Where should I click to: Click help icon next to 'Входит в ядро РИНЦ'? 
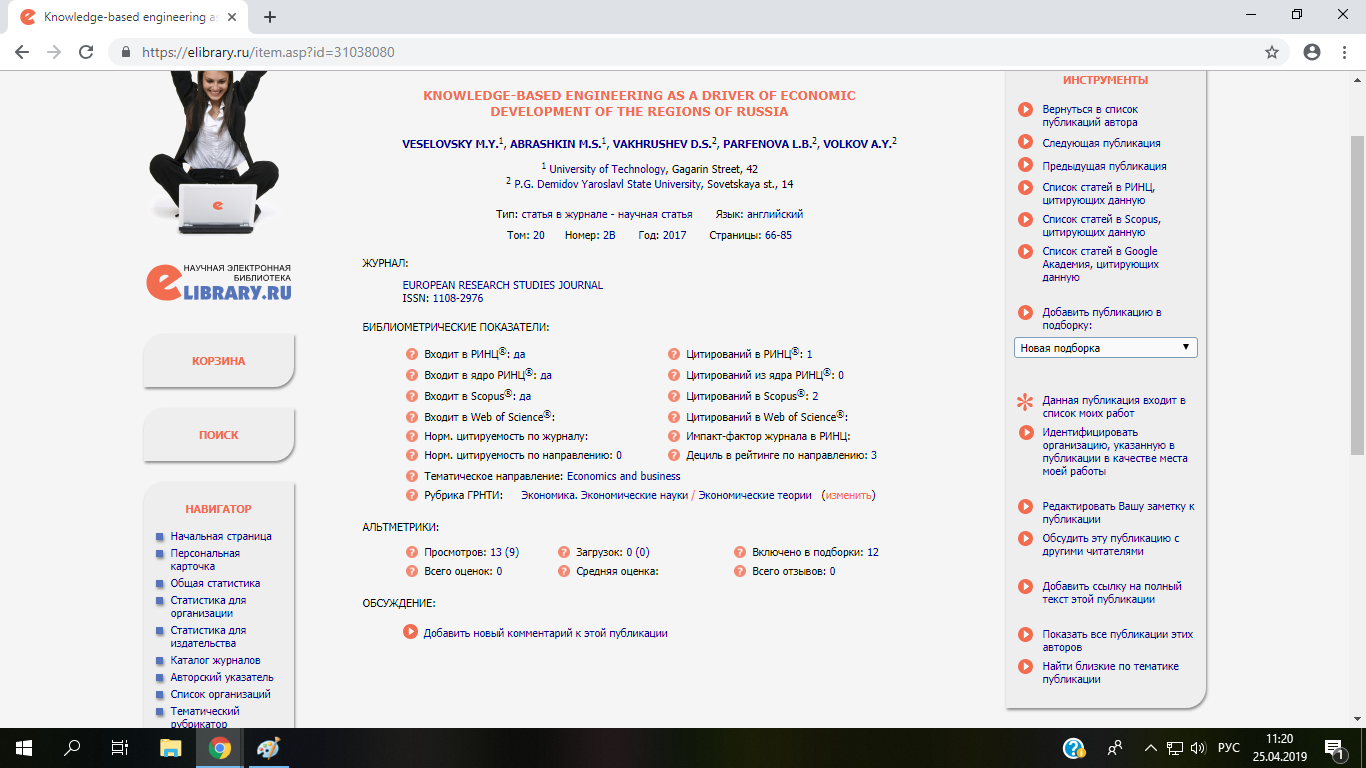tap(411, 376)
